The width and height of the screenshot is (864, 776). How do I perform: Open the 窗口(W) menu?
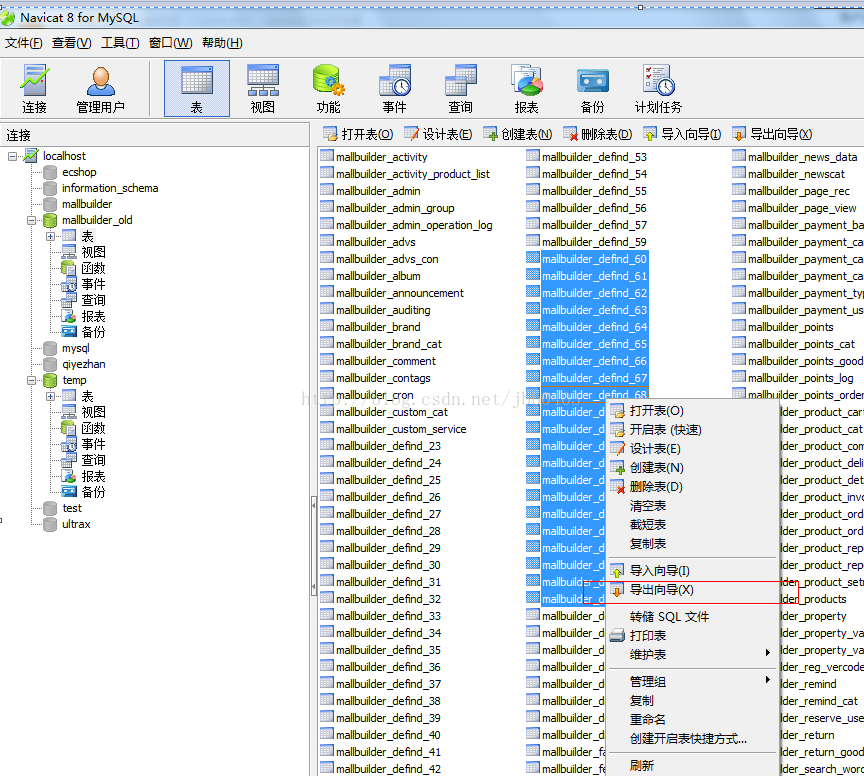[x=170, y=42]
